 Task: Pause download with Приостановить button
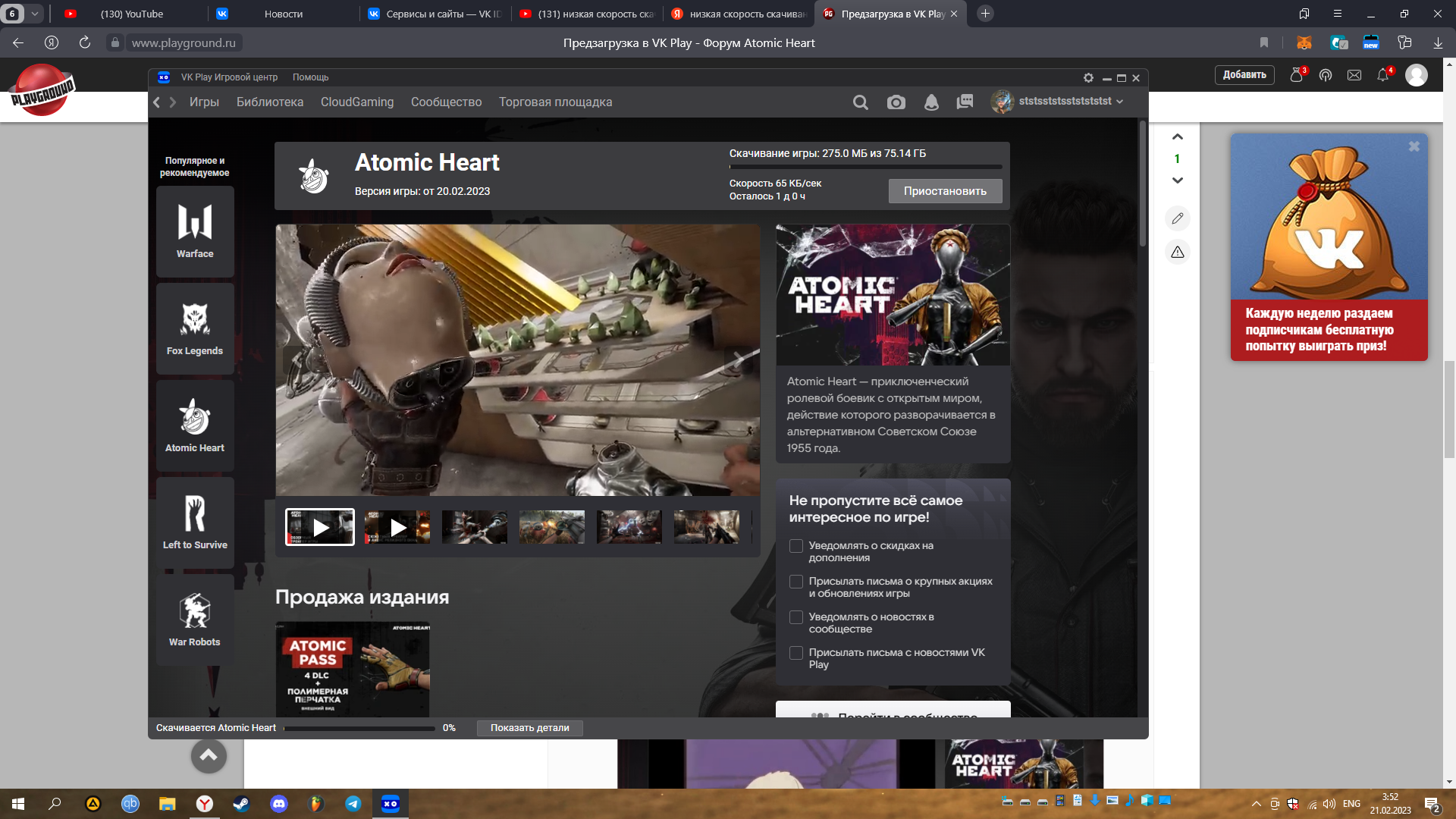point(945,191)
